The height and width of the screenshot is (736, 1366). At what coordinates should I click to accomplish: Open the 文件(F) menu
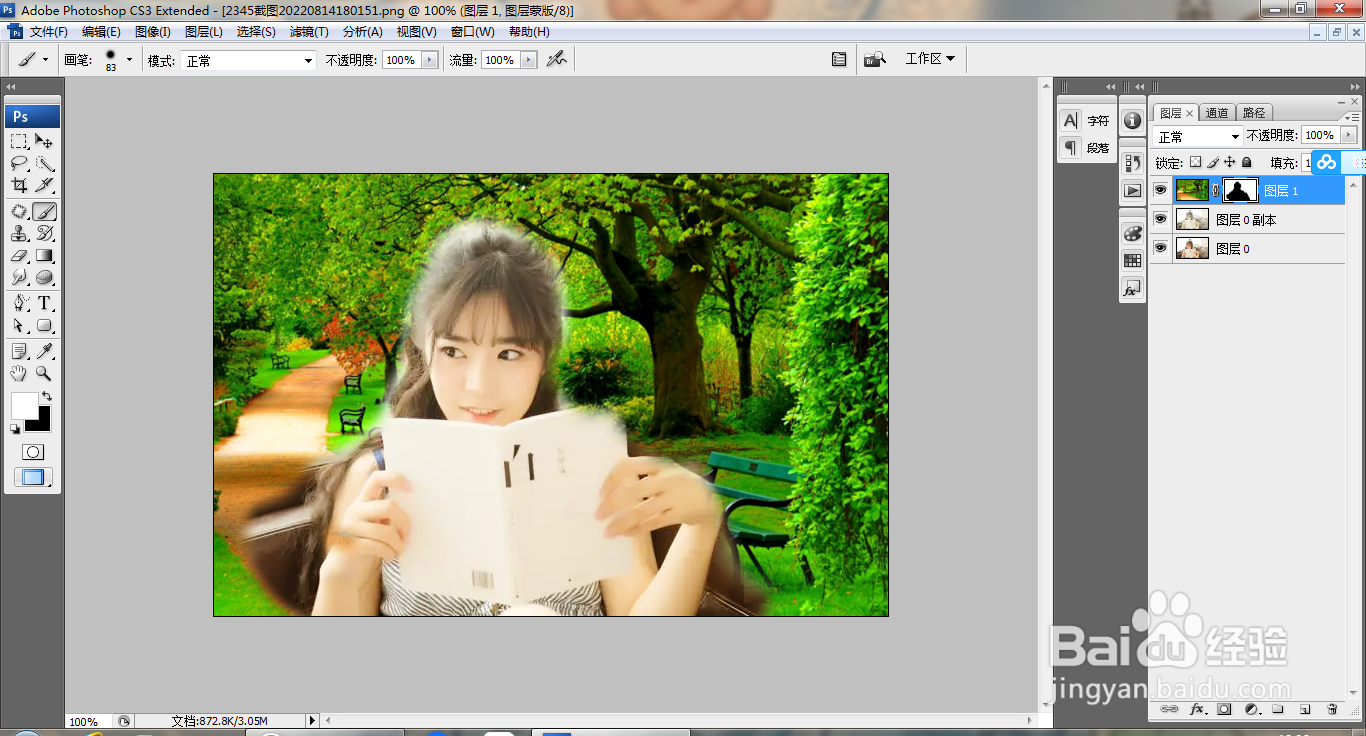(48, 32)
